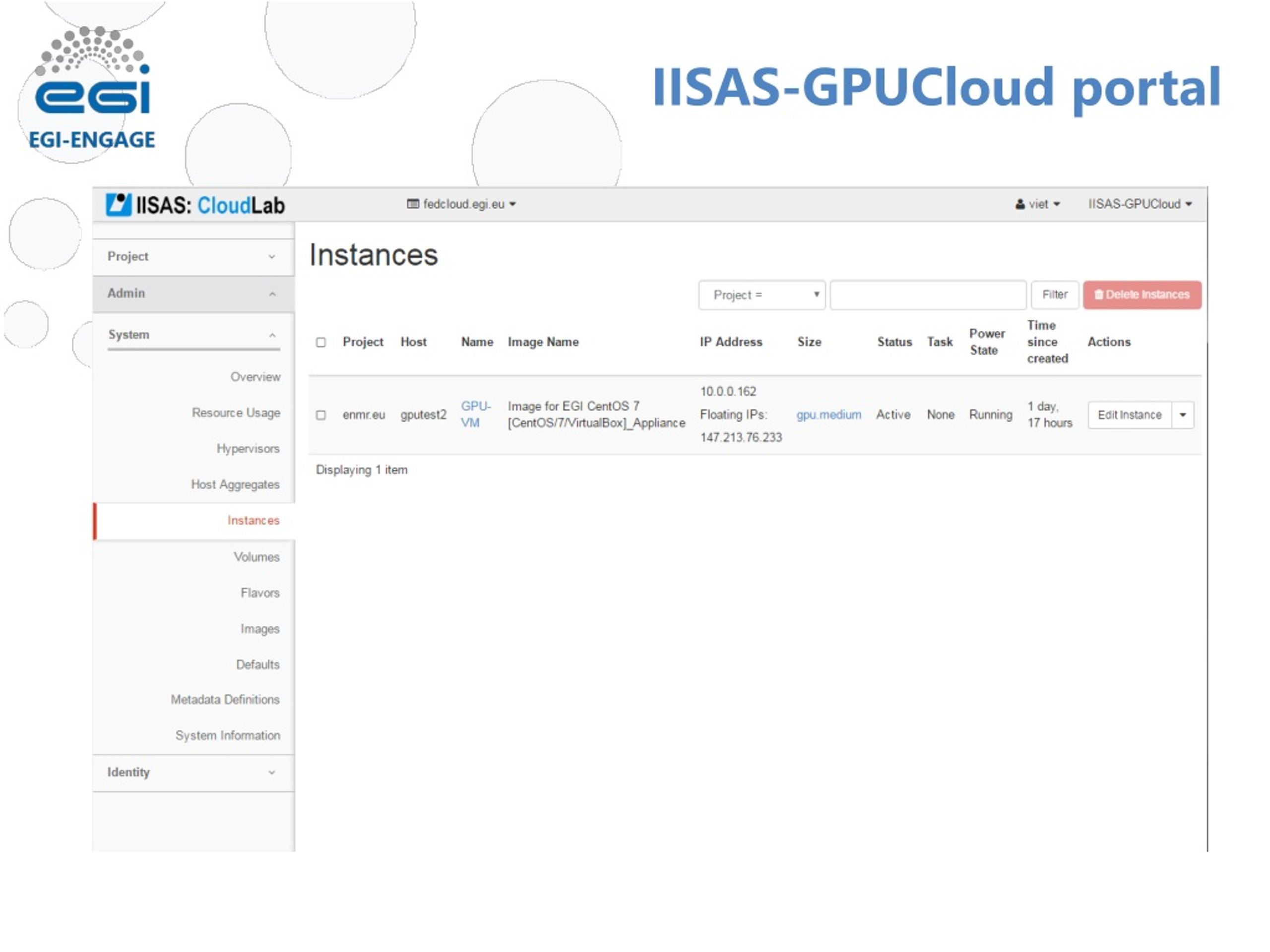Click the Filter button
Image resolution: width=1270 pixels, height=952 pixels.
point(1055,295)
